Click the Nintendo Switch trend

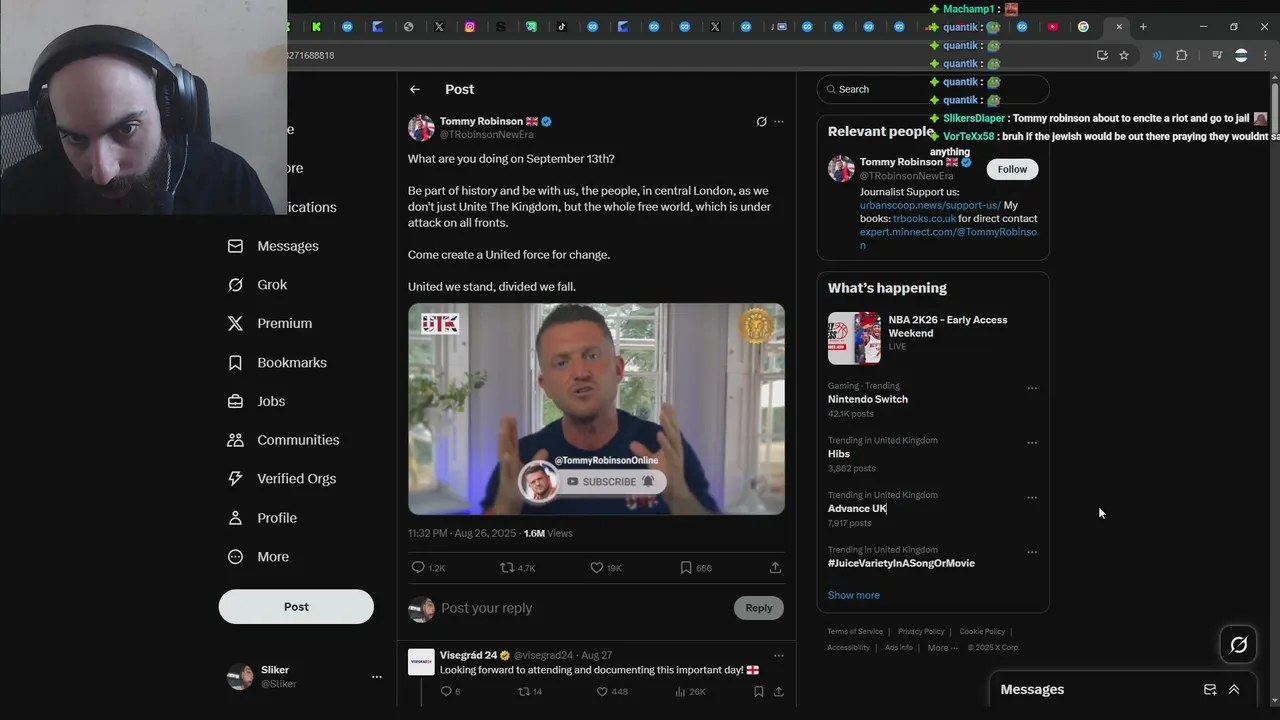pyautogui.click(x=867, y=399)
